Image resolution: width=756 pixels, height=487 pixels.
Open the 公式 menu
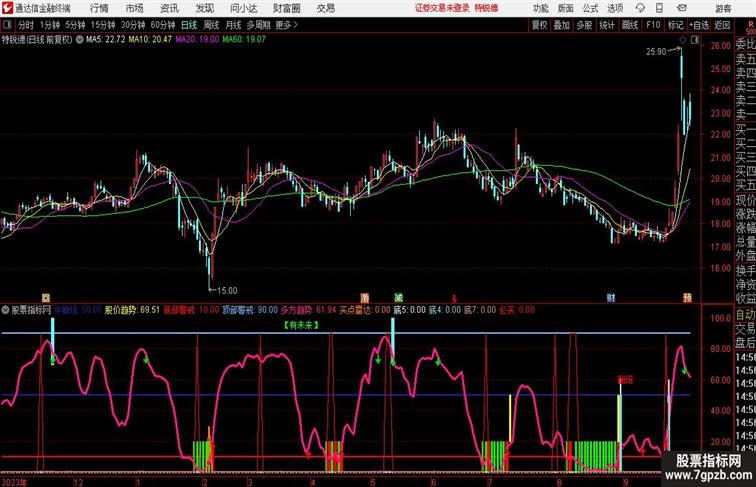tap(590, 8)
